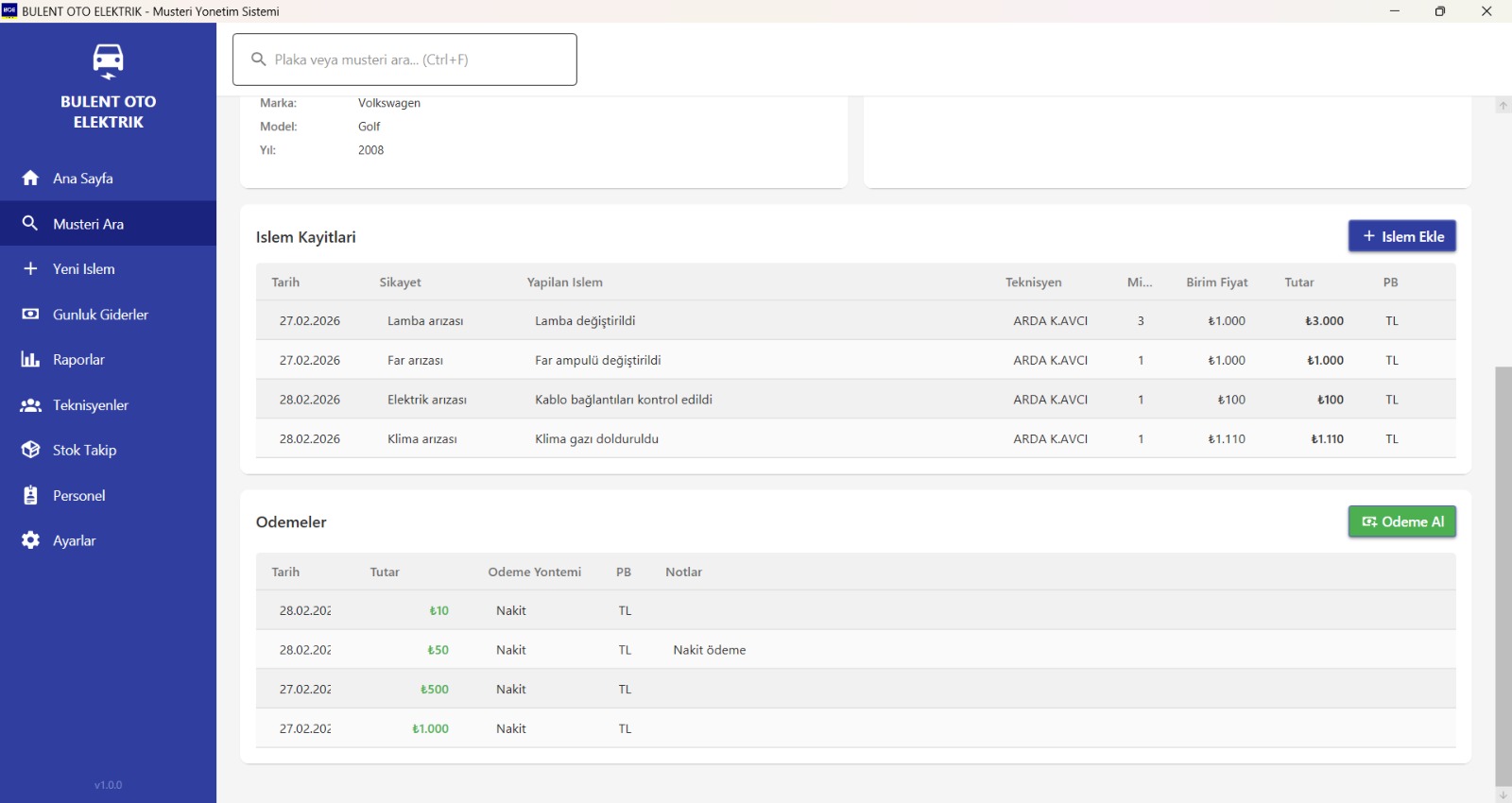Click the magnifier icon in search box
The height and width of the screenshot is (803, 1512).
click(258, 60)
